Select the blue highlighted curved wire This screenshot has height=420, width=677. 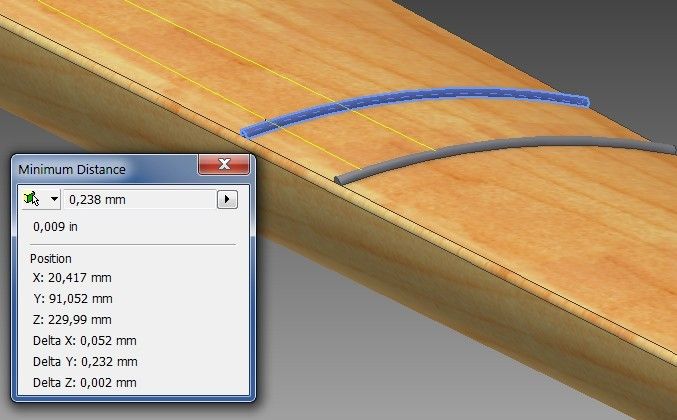point(420,102)
